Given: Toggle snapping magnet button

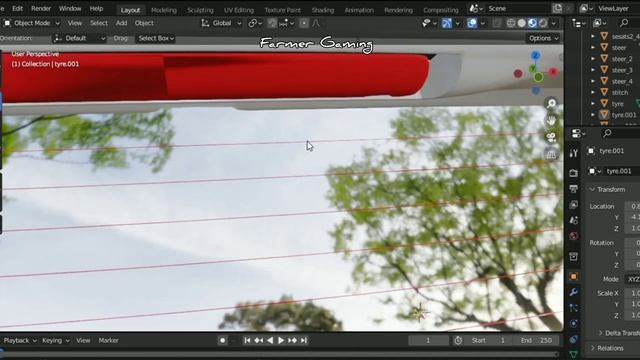Looking at the screenshot, I should (272, 23).
